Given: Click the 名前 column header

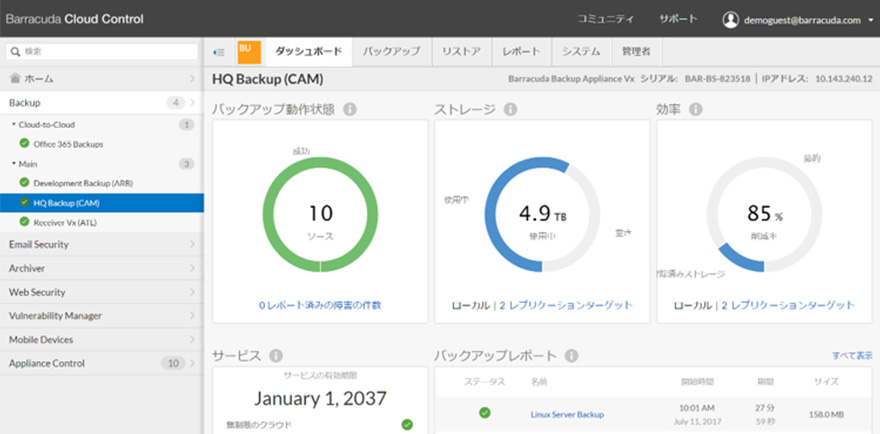Looking at the screenshot, I should coord(539,382).
